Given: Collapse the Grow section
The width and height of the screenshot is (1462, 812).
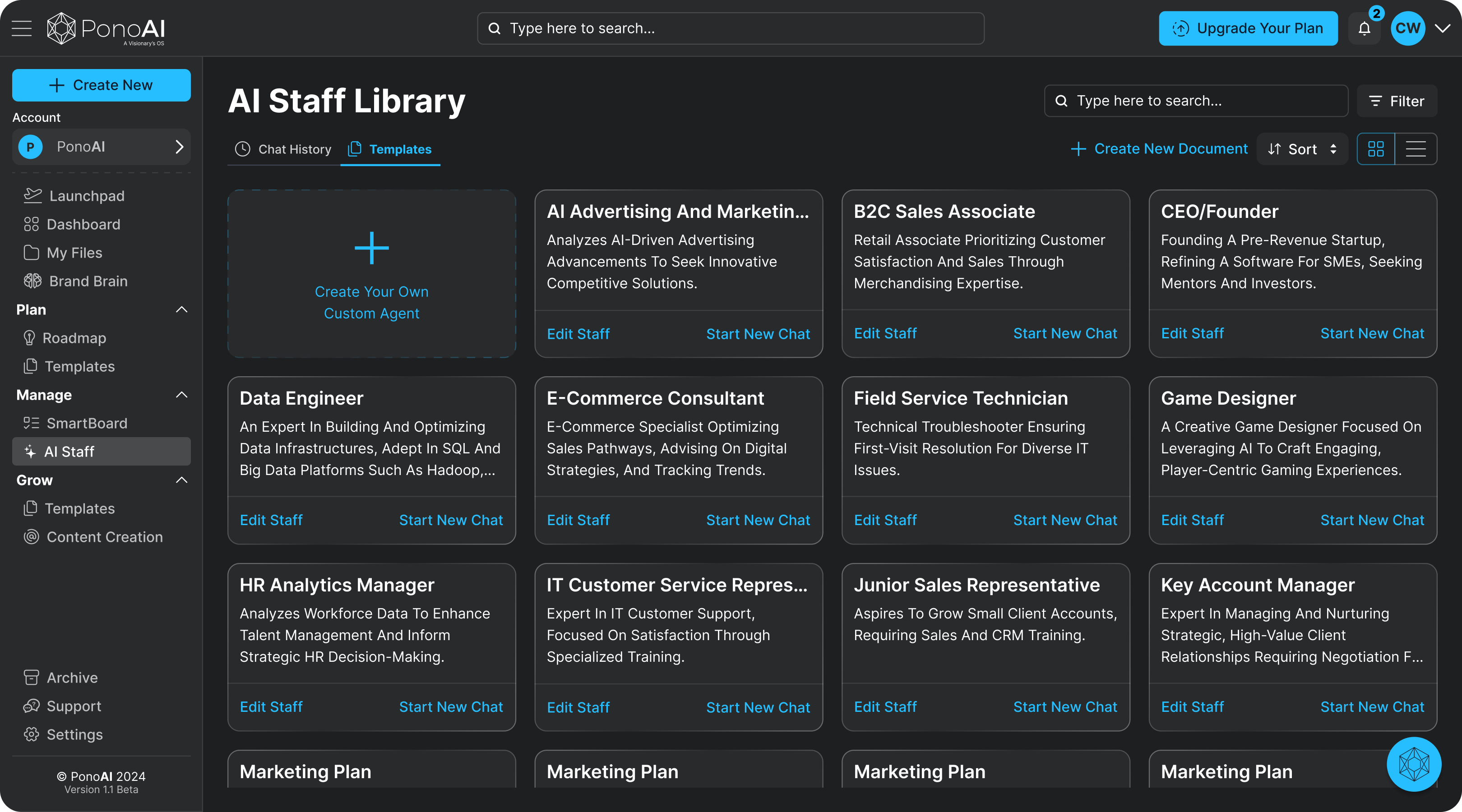Looking at the screenshot, I should [181, 480].
